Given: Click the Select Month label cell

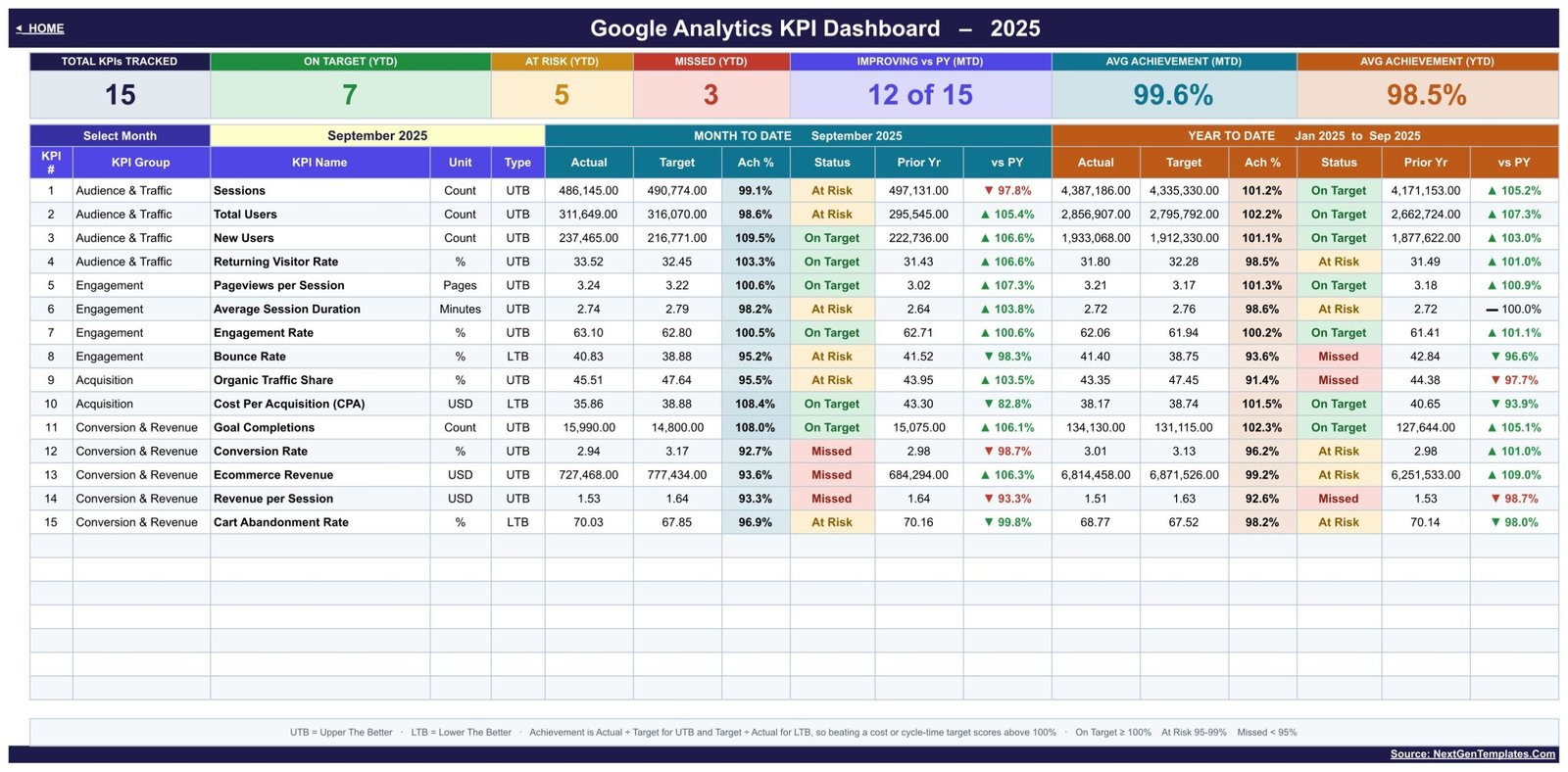Looking at the screenshot, I should point(120,136).
